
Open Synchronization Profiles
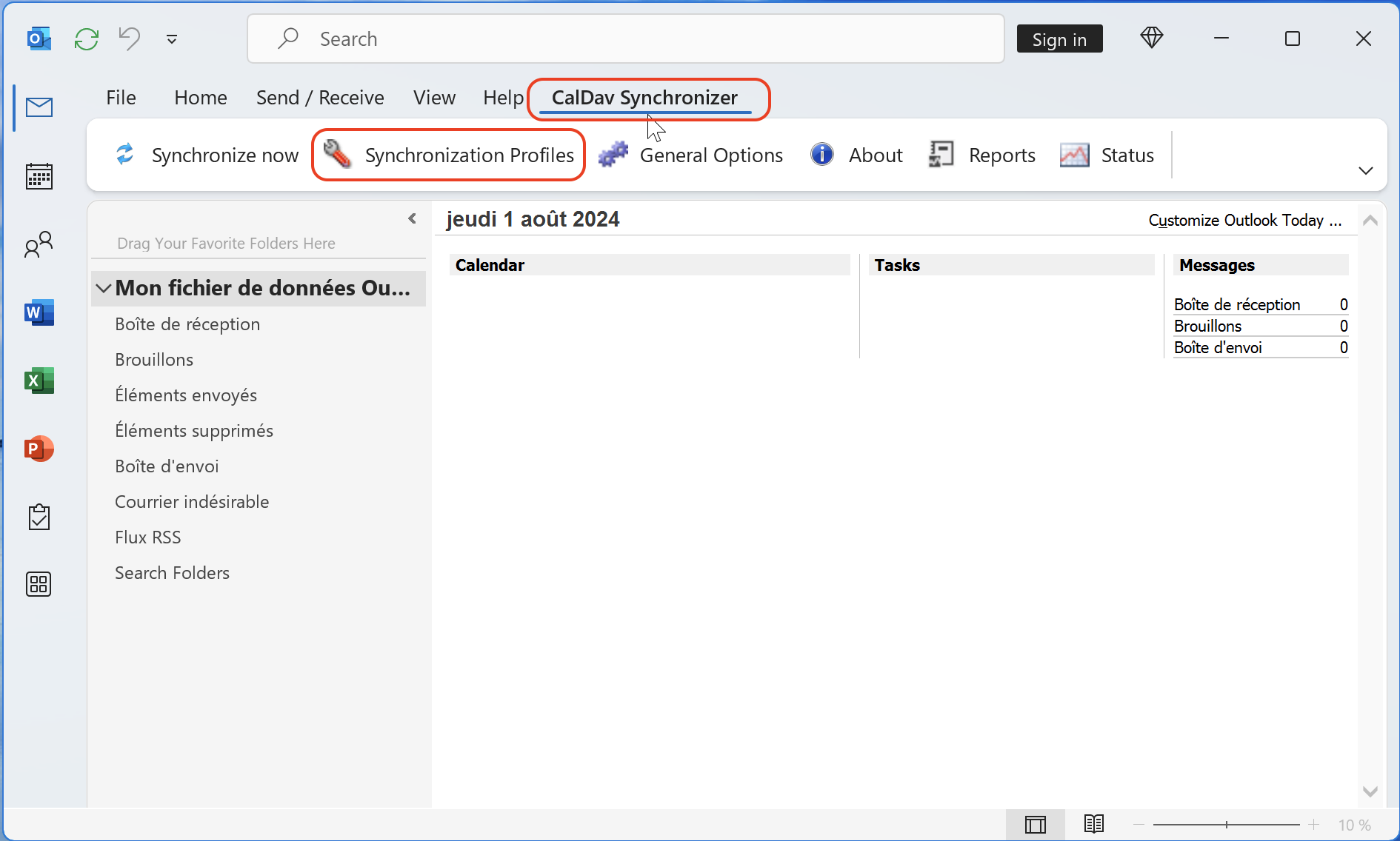click(x=449, y=155)
